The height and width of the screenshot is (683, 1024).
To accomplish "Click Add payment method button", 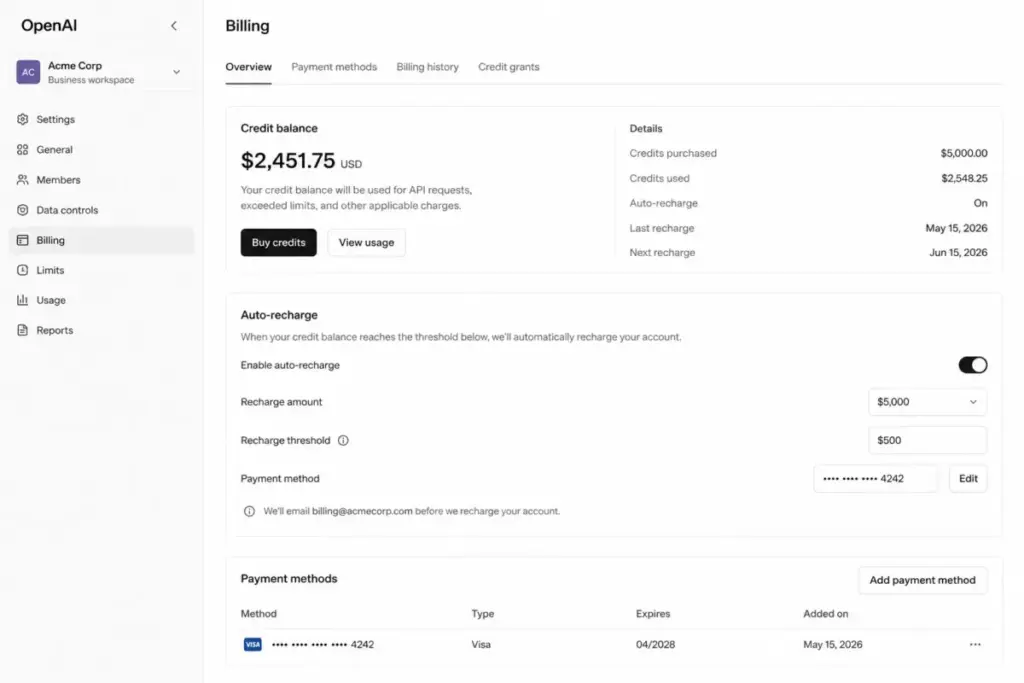I will tap(922, 580).
